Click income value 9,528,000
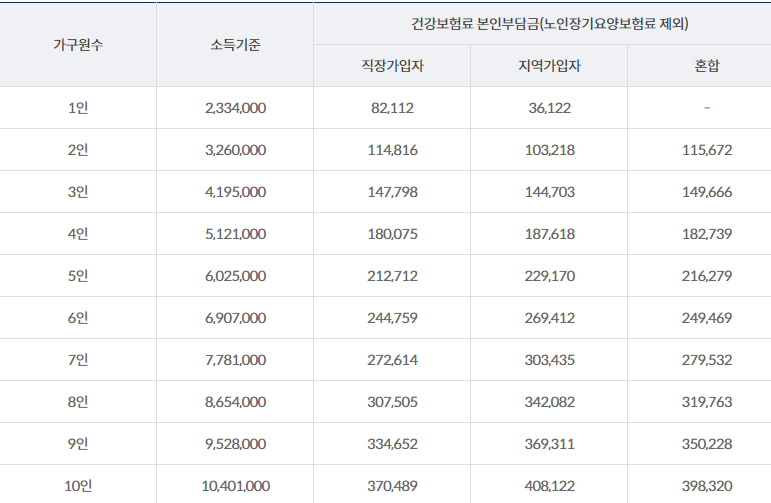 tap(236, 444)
